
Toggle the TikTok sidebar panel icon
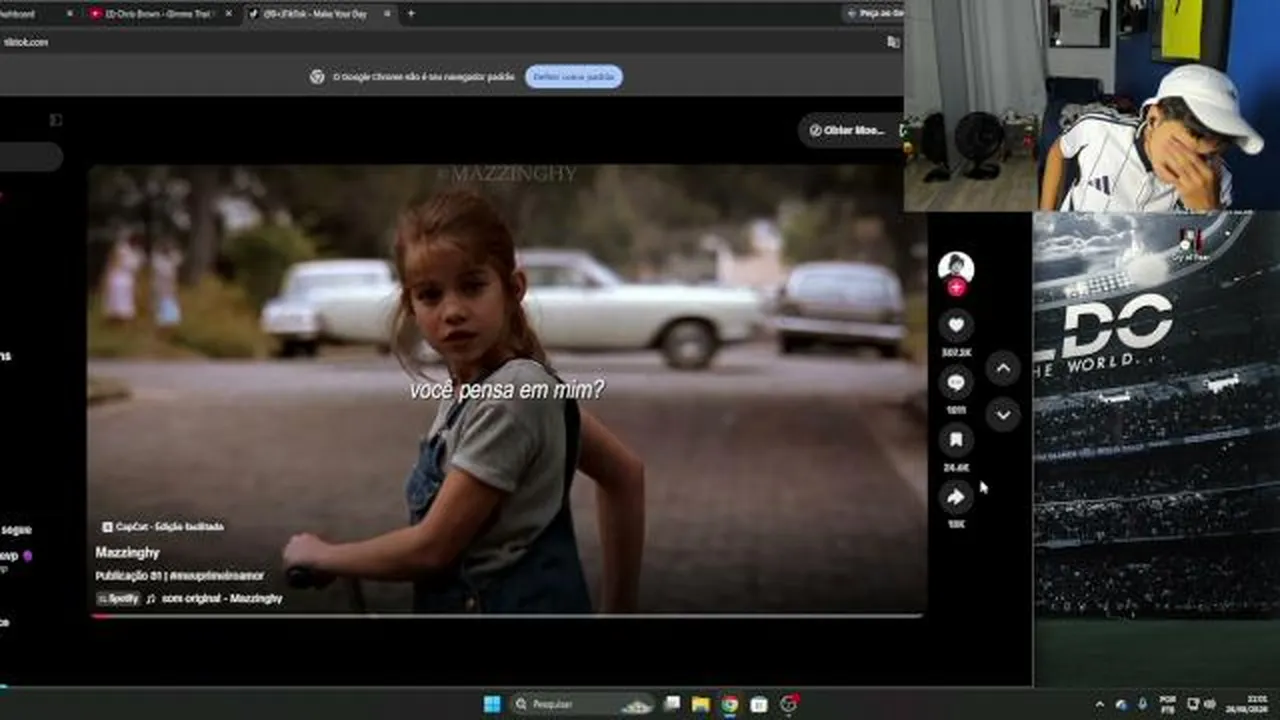[x=56, y=120]
